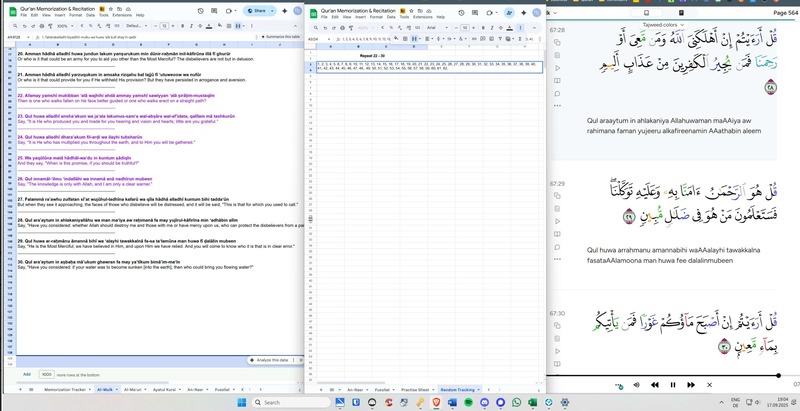
Task: Open Arial font dropdown in right Sheets
Action: coord(436,28)
